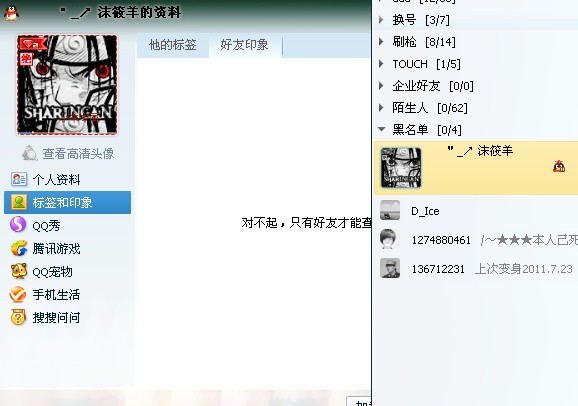This screenshot has height=406, width=578.
Task: Click the QQ penguin icon in title bar
Action: (12, 13)
